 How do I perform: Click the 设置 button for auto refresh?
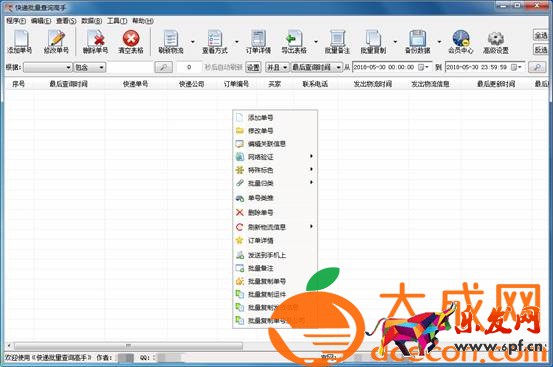point(253,67)
